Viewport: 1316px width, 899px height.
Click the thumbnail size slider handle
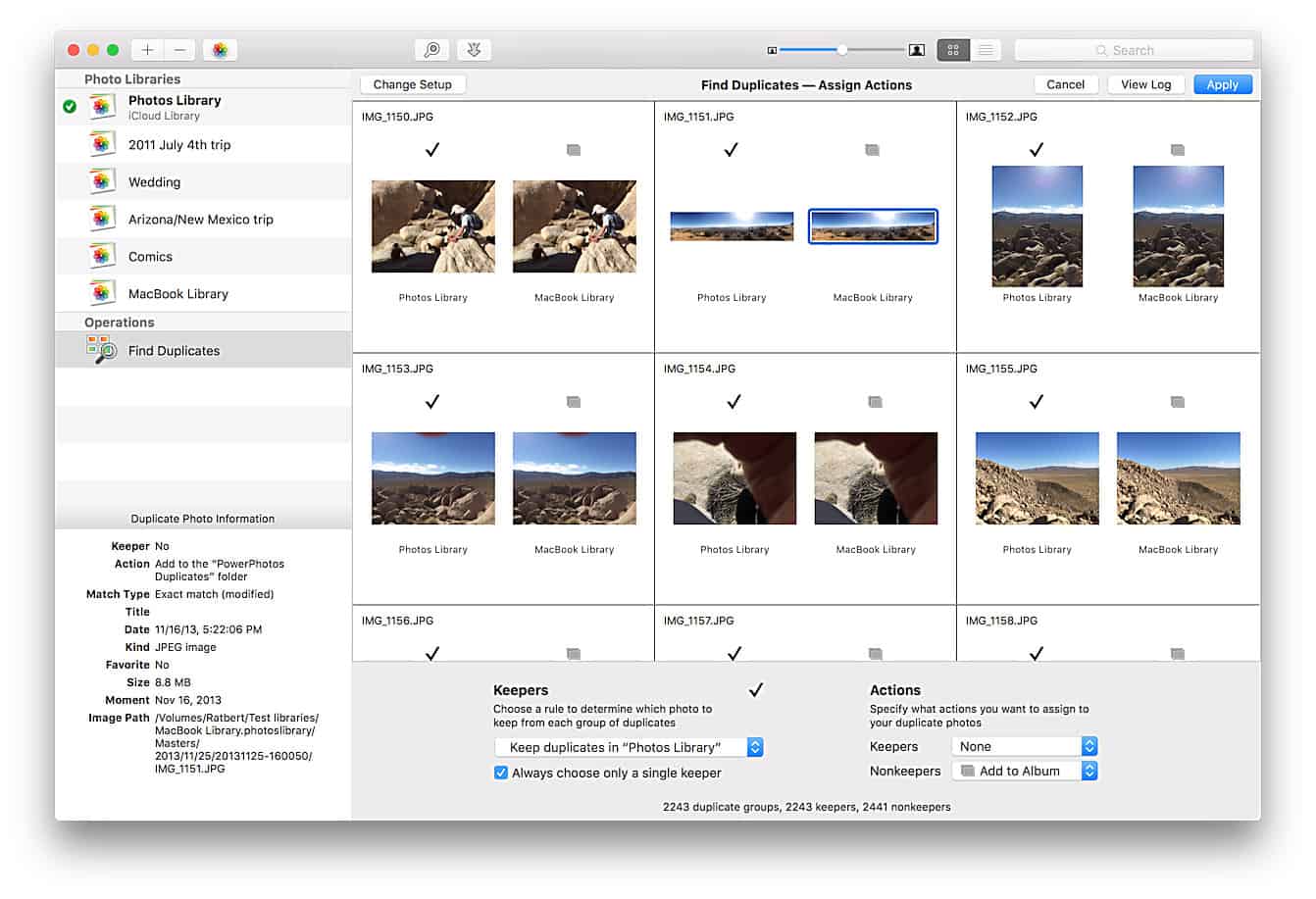tap(841, 50)
